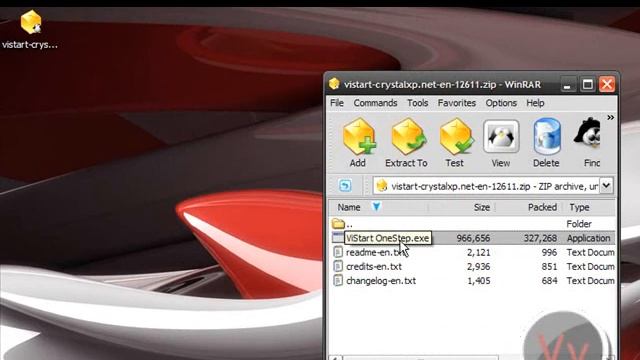Click the Extract To toolbar icon
Viewport: 640px width, 360px height.
407,143
